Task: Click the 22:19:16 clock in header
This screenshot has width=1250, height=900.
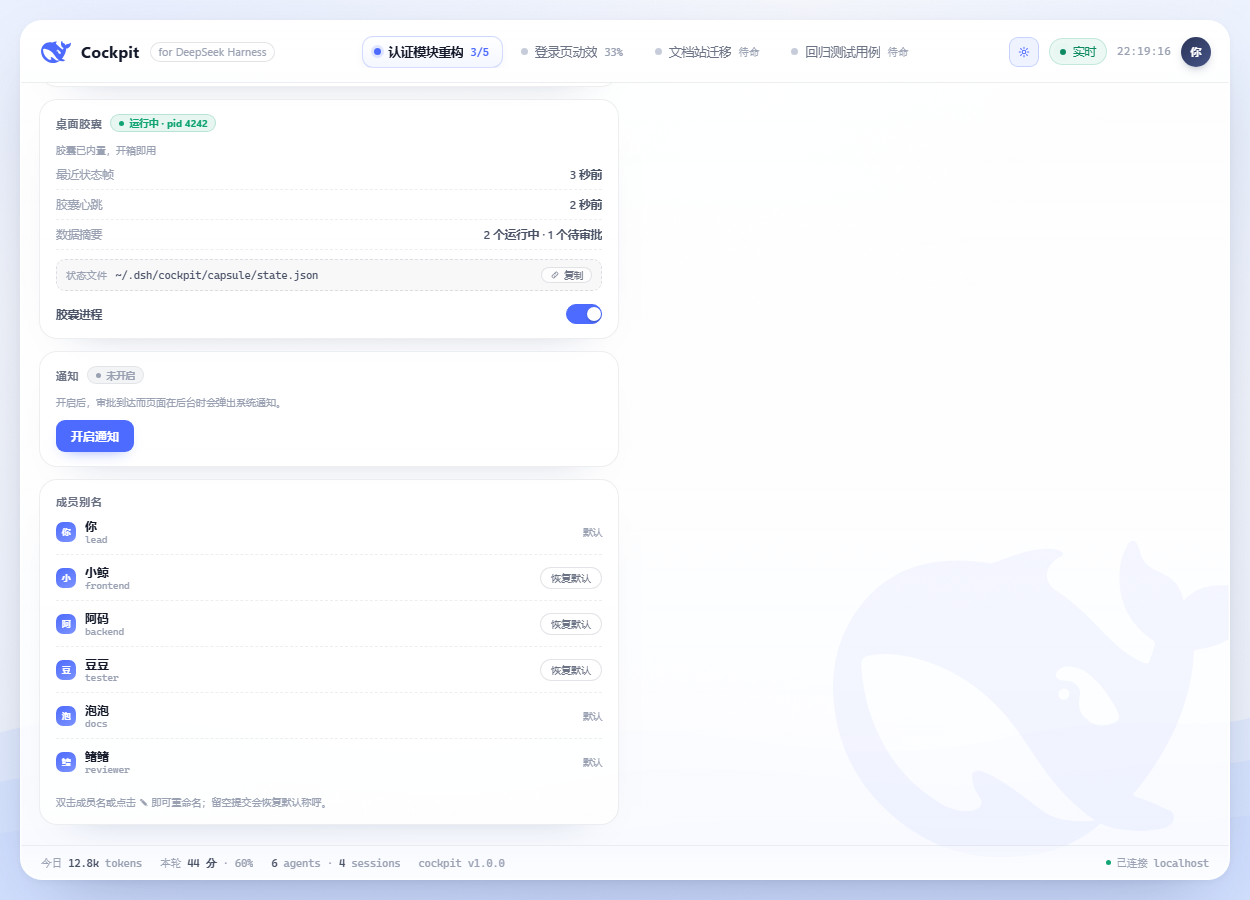Action: pos(1144,51)
